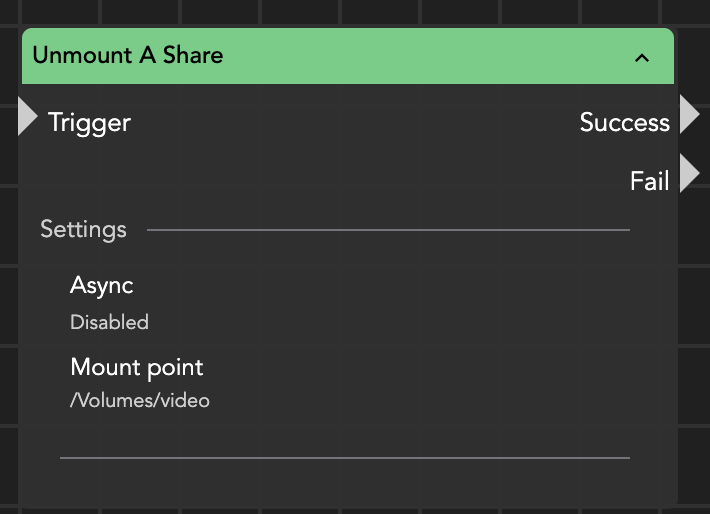Image resolution: width=710 pixels, height=514 pixels.
Task: Collapse the Unmount A Share node chevron
Action: pyautogui.click(x=642, y=57)
